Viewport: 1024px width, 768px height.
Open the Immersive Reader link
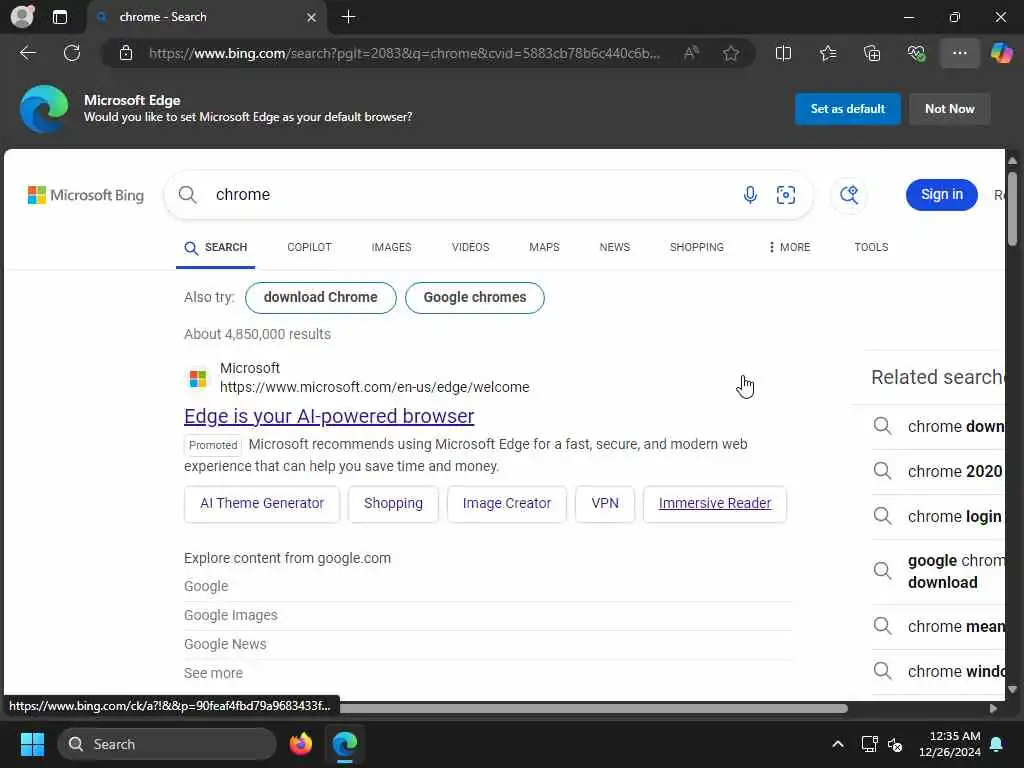tap(715, 504)
